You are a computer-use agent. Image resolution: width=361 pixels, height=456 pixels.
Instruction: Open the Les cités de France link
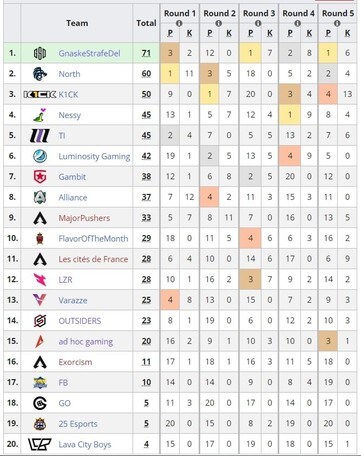tap(93, 259)
